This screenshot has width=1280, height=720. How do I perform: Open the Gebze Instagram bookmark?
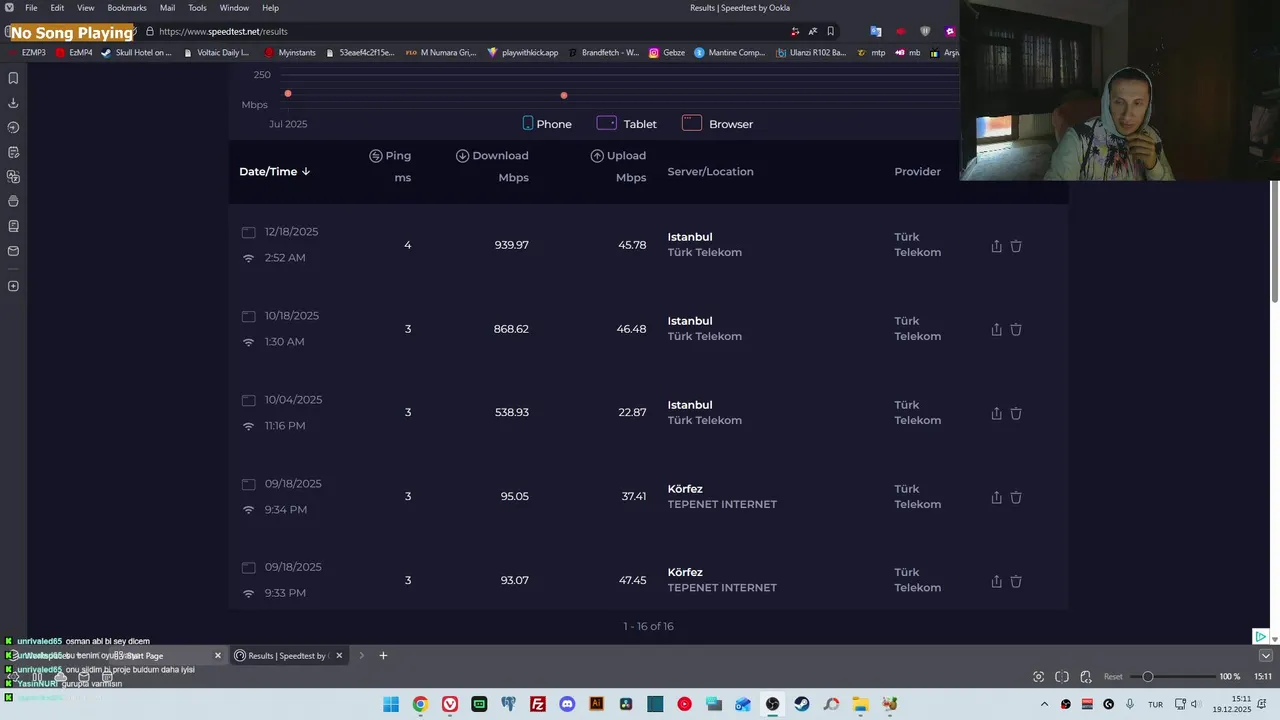(x=667, y=53)
